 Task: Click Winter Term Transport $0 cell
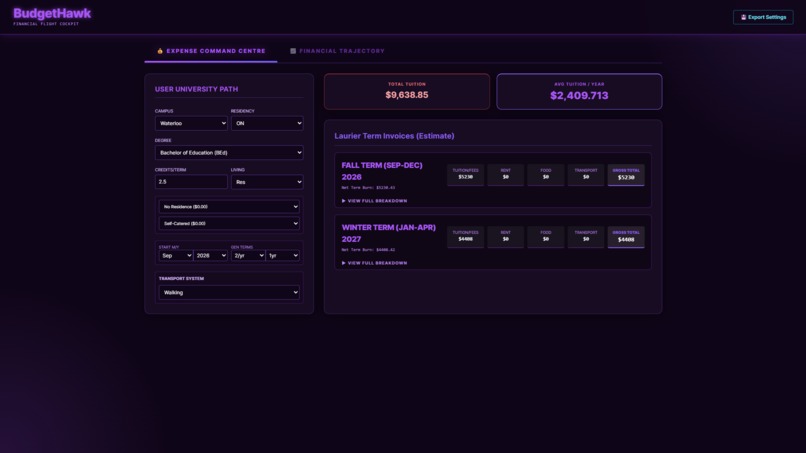click(585, 237)
